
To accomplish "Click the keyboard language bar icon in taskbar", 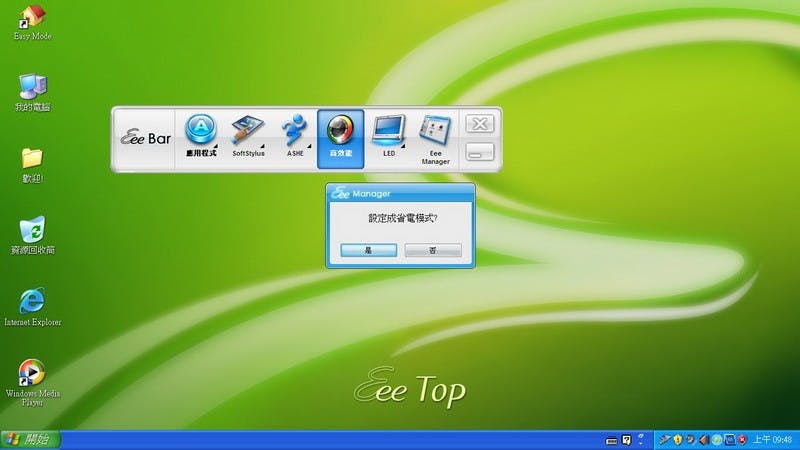I will (611, 441).
